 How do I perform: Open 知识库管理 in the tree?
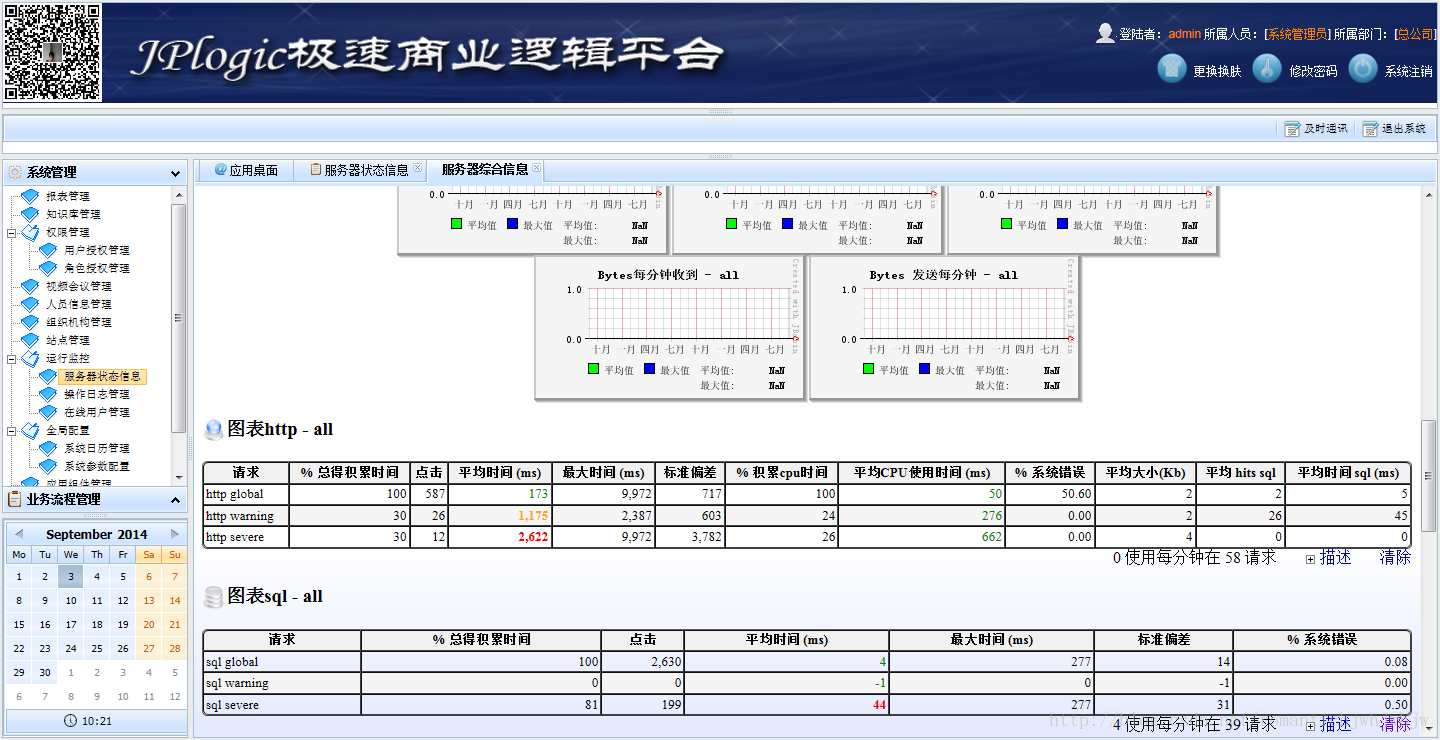point(73,214)
